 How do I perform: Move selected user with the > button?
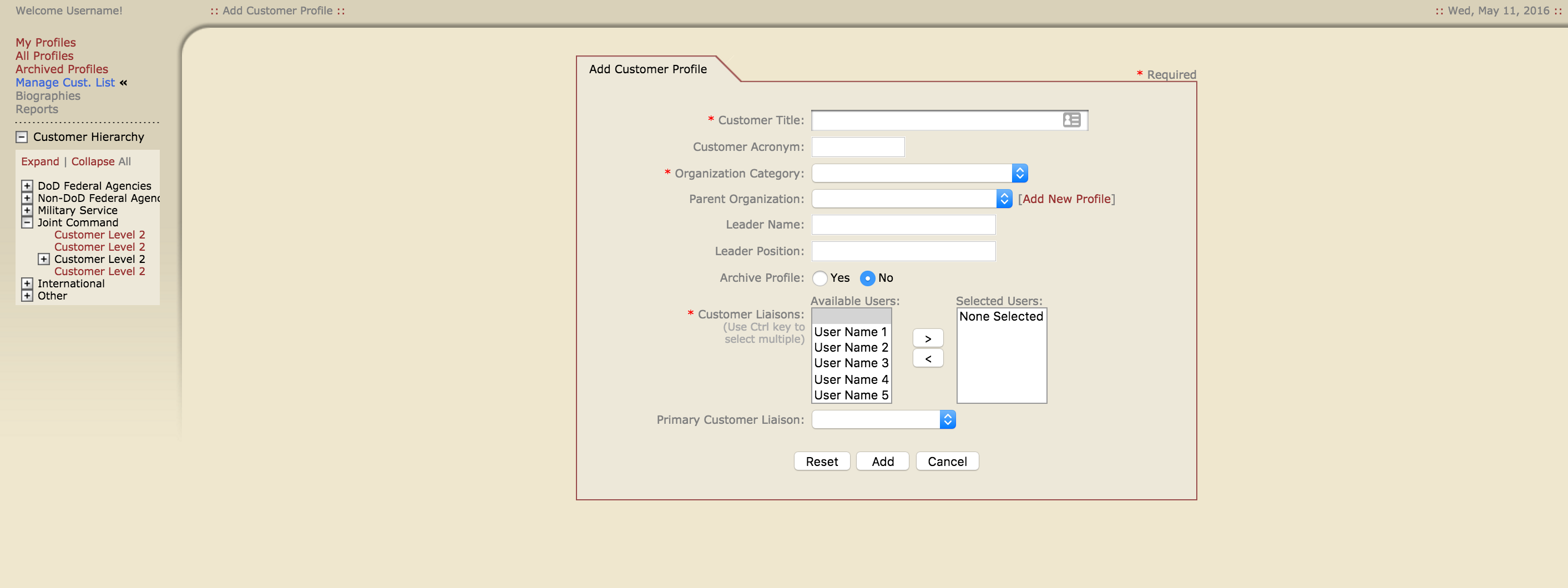[927, 338]
